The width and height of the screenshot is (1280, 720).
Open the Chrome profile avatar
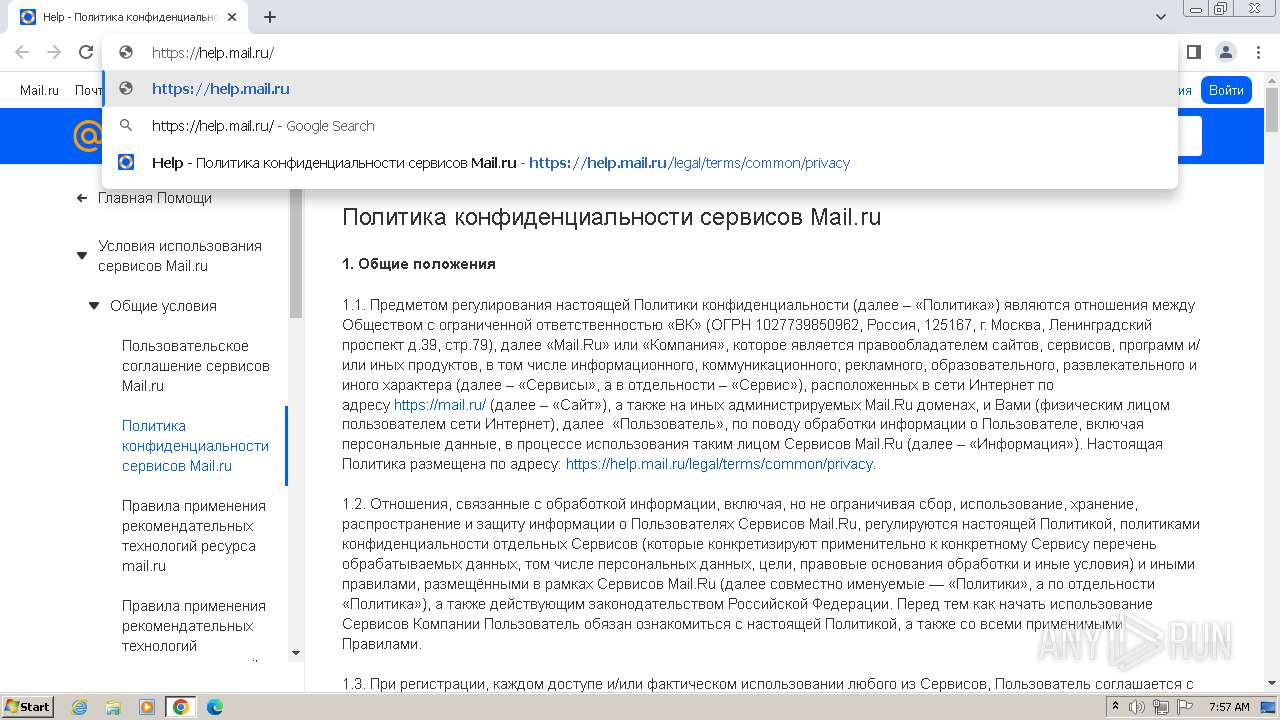[1225, 53]
